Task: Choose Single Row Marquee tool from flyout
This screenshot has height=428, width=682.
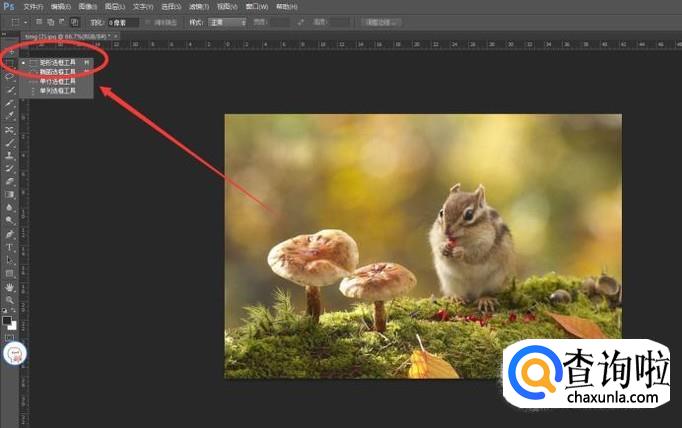Action: click(x=57, y=81)
